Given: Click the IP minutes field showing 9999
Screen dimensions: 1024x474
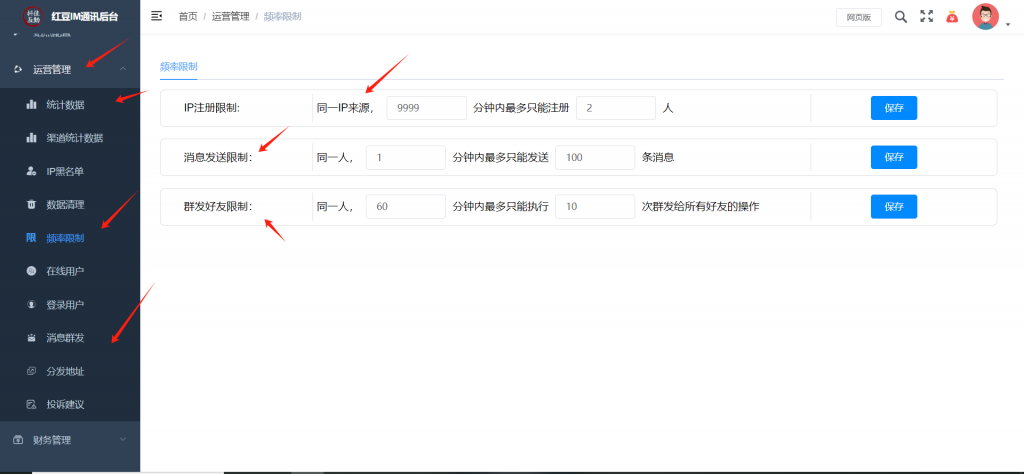Looking at the screenshot, I should 426,108.
